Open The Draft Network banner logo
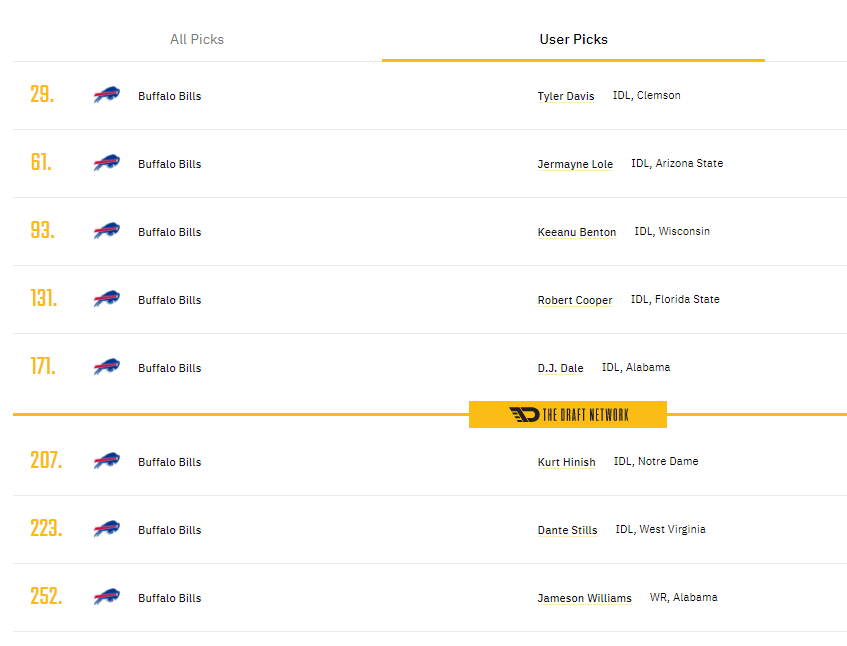 (x=568, y=415)
